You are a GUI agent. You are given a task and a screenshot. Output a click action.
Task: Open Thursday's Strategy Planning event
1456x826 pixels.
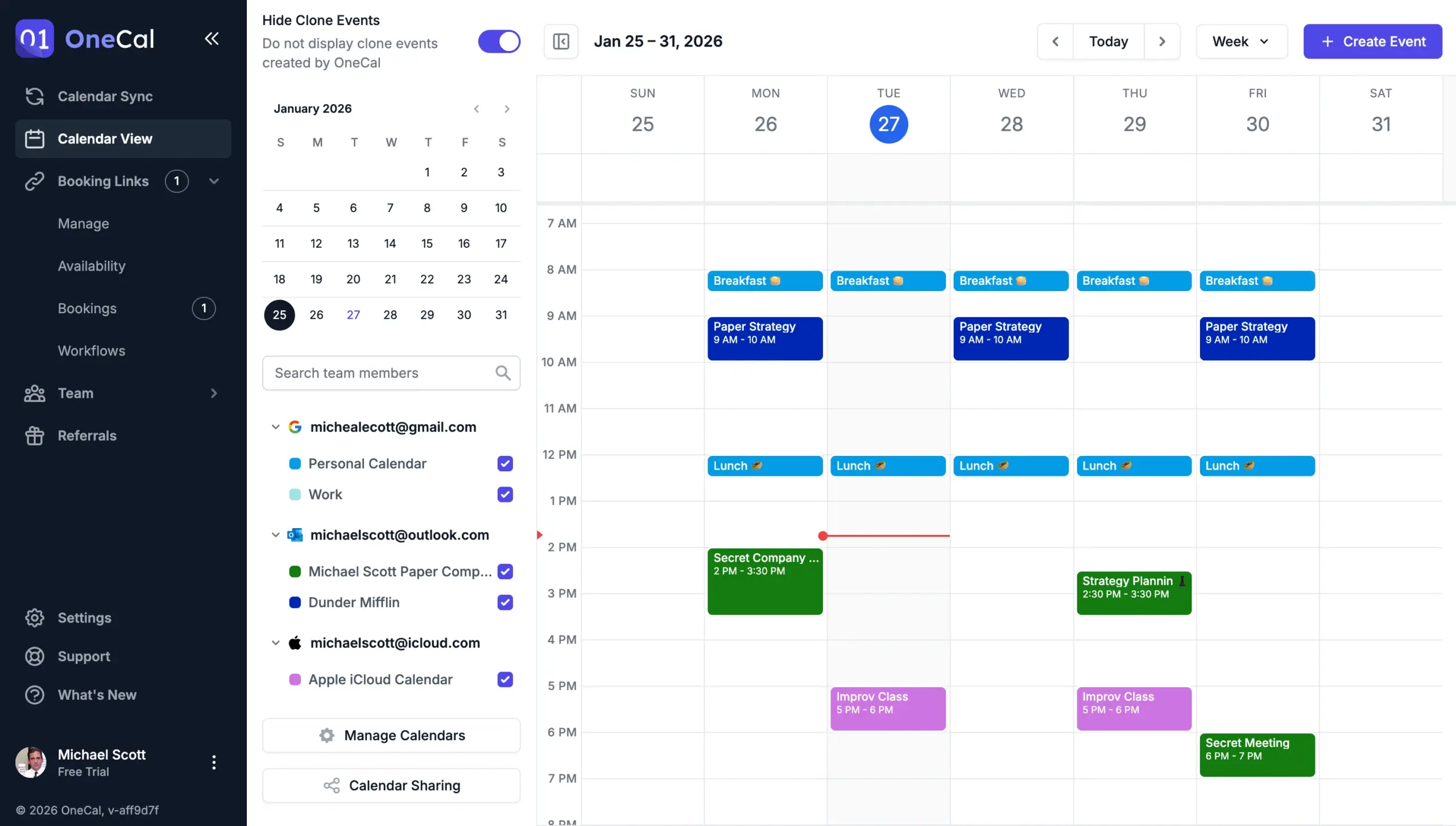point(1134,593)
